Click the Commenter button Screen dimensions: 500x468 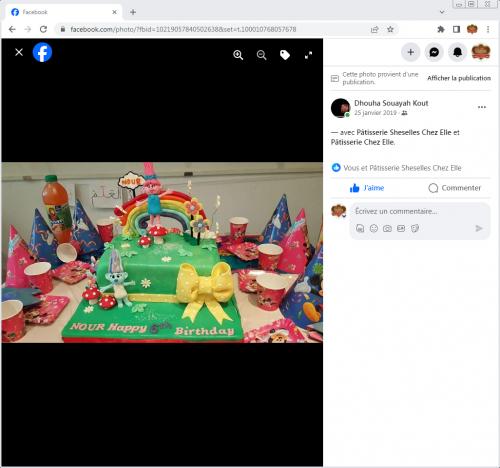[x=455, y=188]
